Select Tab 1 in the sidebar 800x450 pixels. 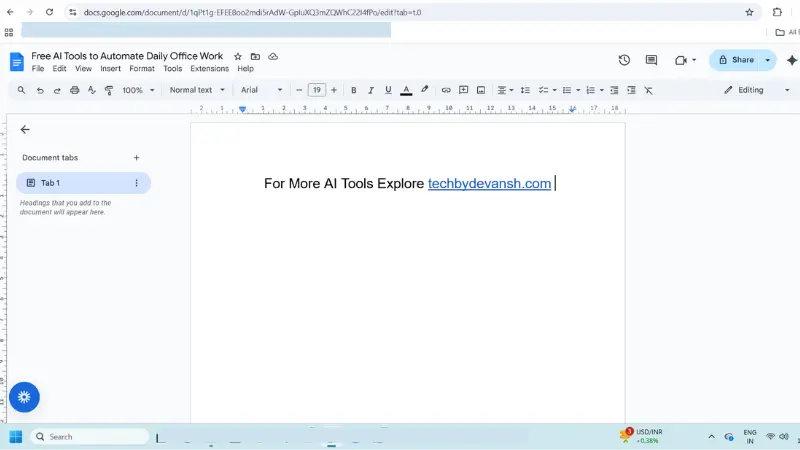[83, 183]
